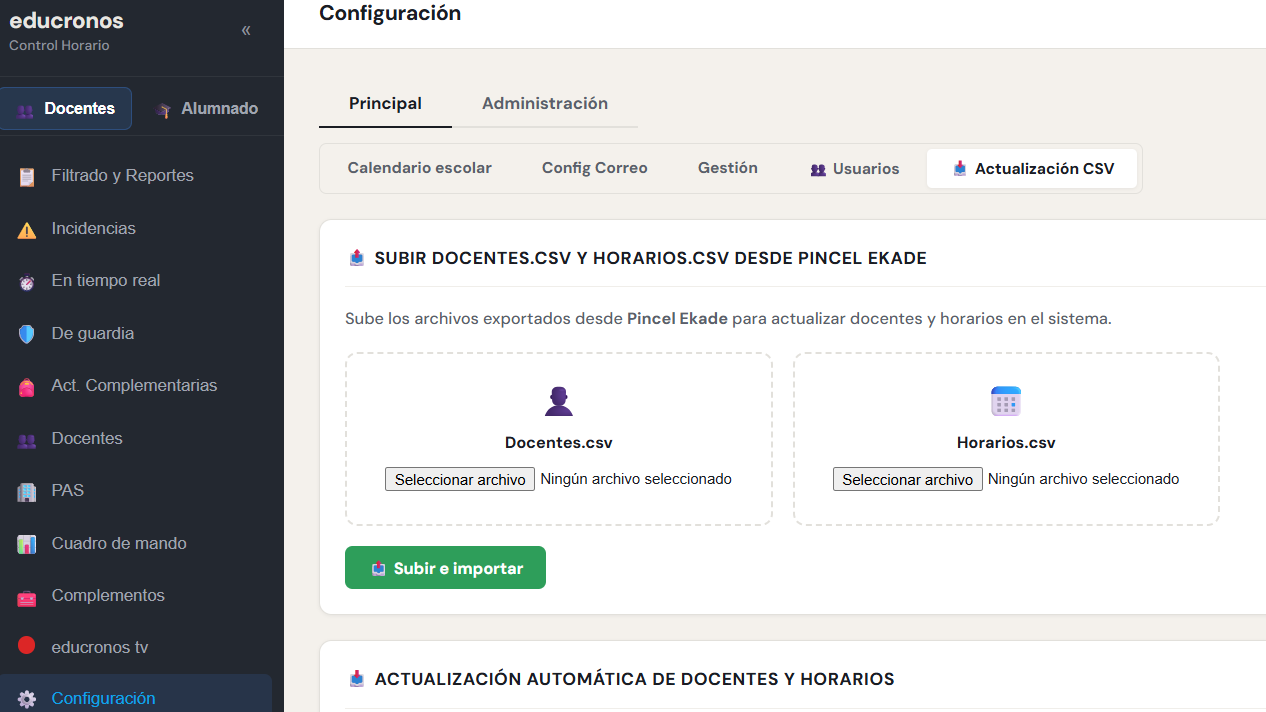This screenshot has width=1266, height=712.
Task: Click the Act. Complementarias backpack icon
Action: point(27,387)
